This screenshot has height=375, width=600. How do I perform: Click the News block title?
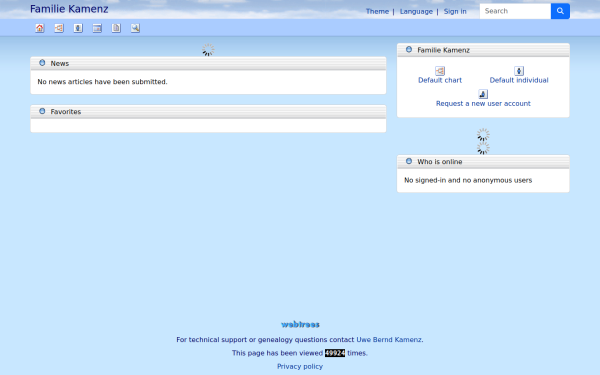pyautogui.click(x=60, y=64)
